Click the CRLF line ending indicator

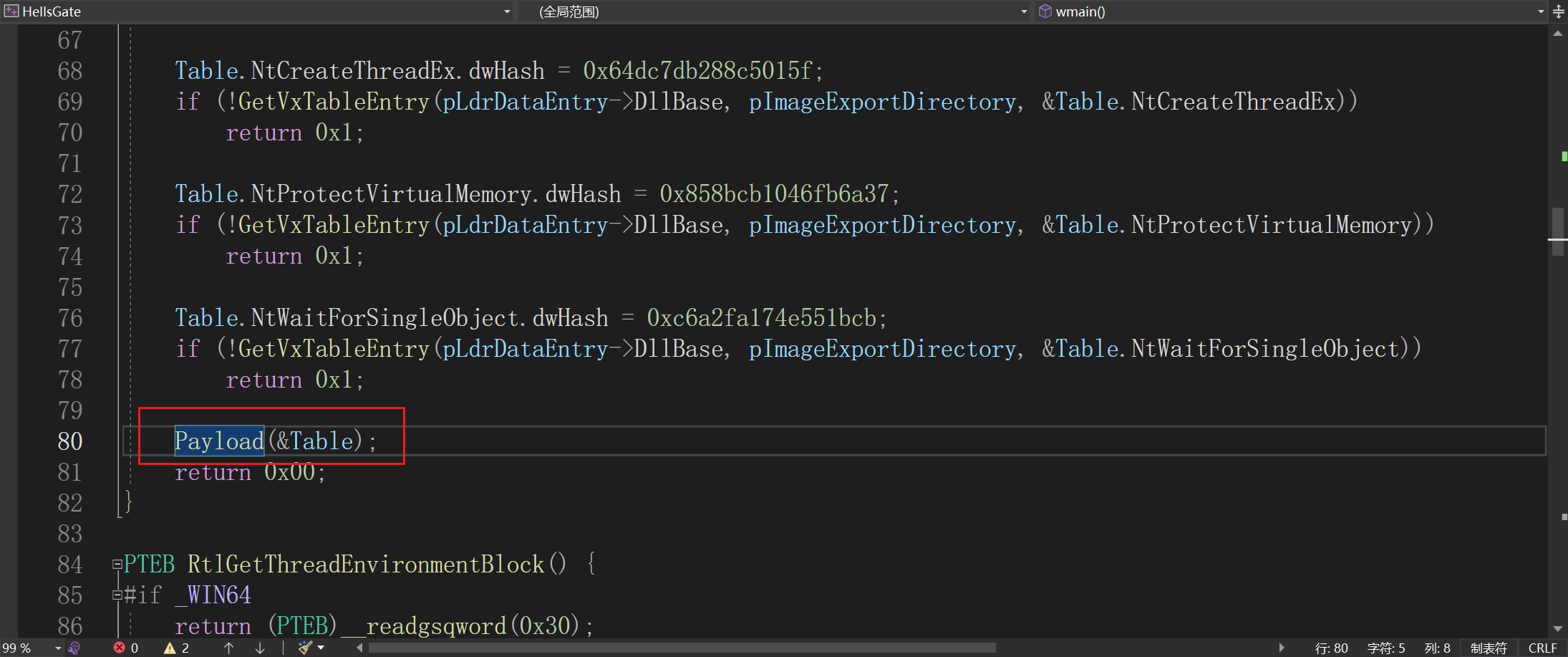pos(1542,648)
